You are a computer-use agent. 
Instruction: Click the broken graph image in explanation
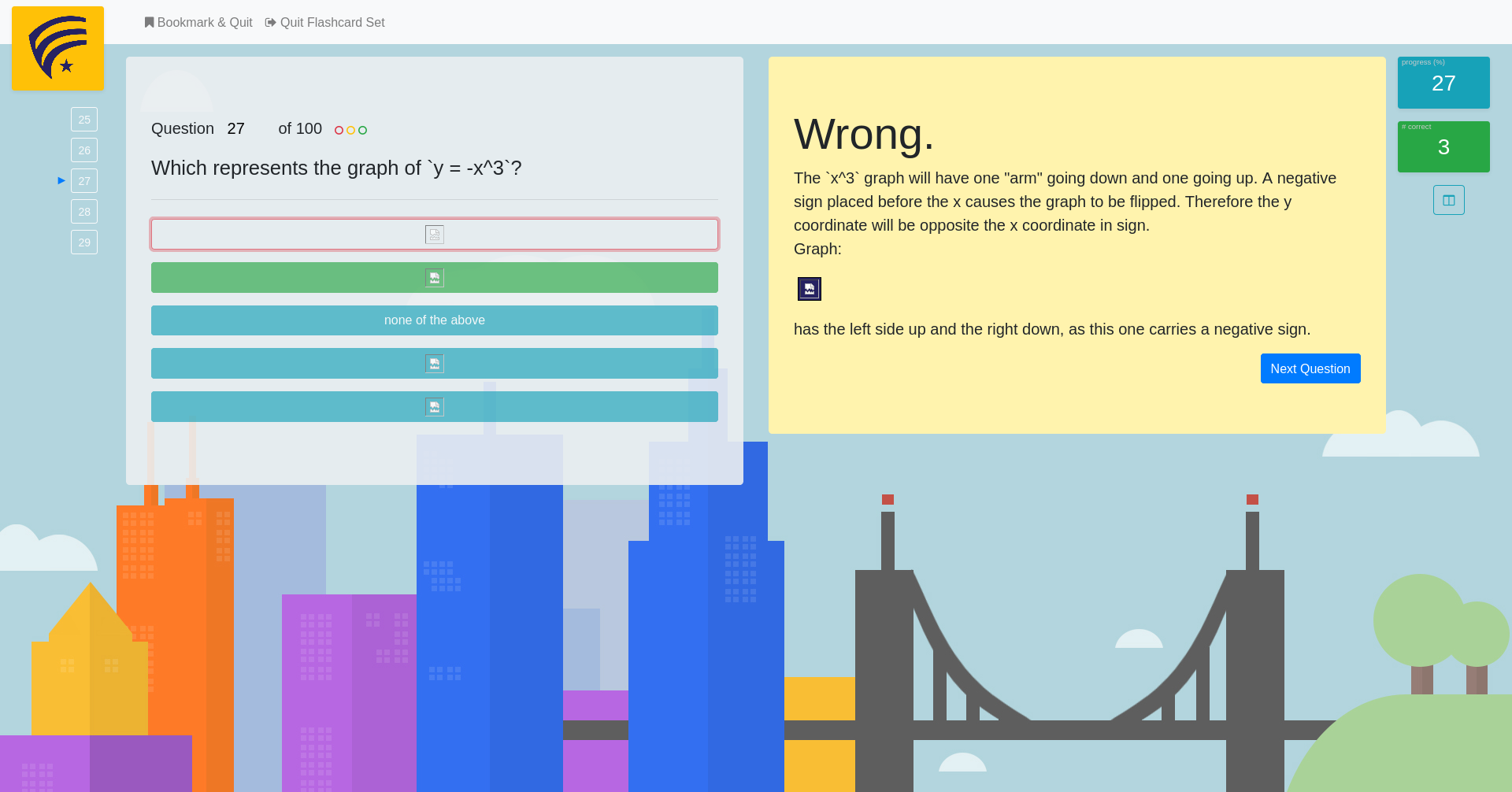(810, 289)
